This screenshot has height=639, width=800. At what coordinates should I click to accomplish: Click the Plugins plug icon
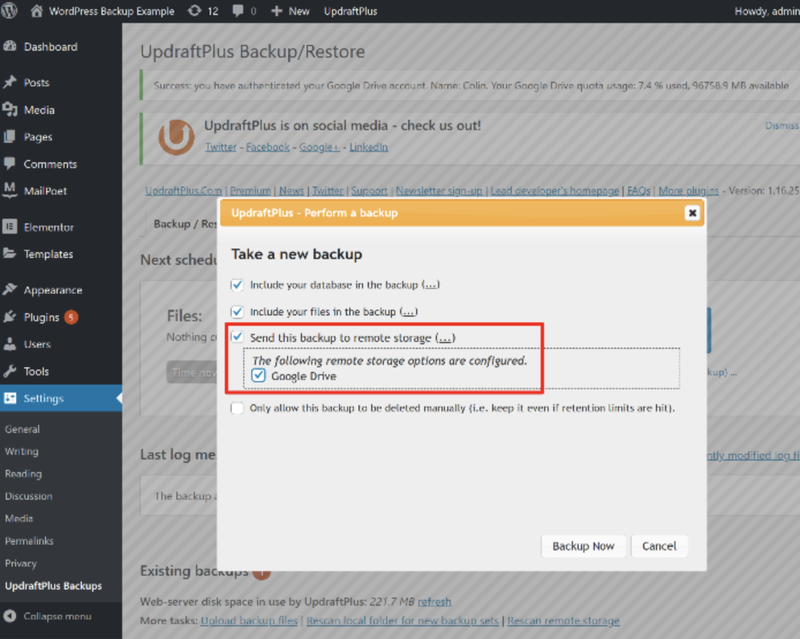(10, 317)
